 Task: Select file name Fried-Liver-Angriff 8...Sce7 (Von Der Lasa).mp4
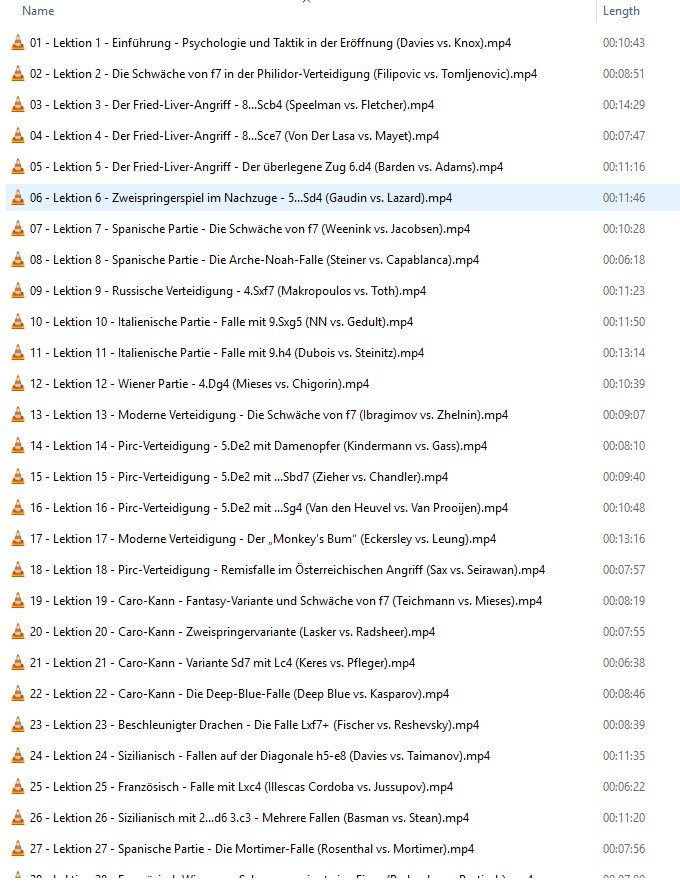click(x=235, y=136)
